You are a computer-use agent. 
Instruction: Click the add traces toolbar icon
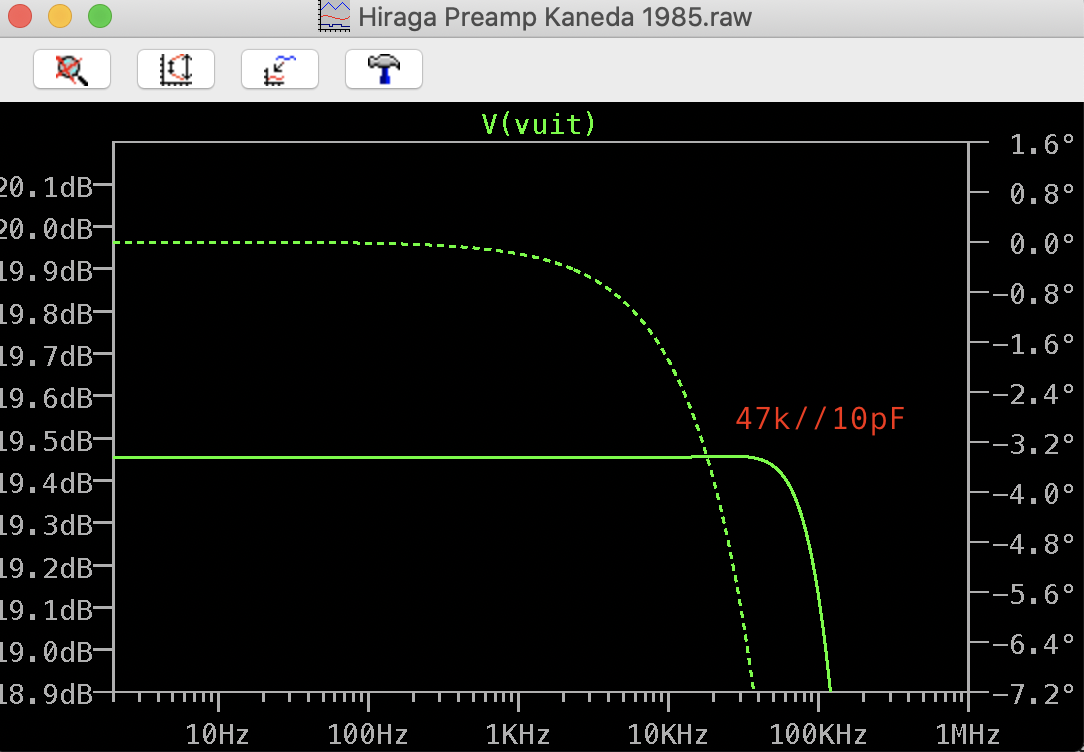point(279,69)
